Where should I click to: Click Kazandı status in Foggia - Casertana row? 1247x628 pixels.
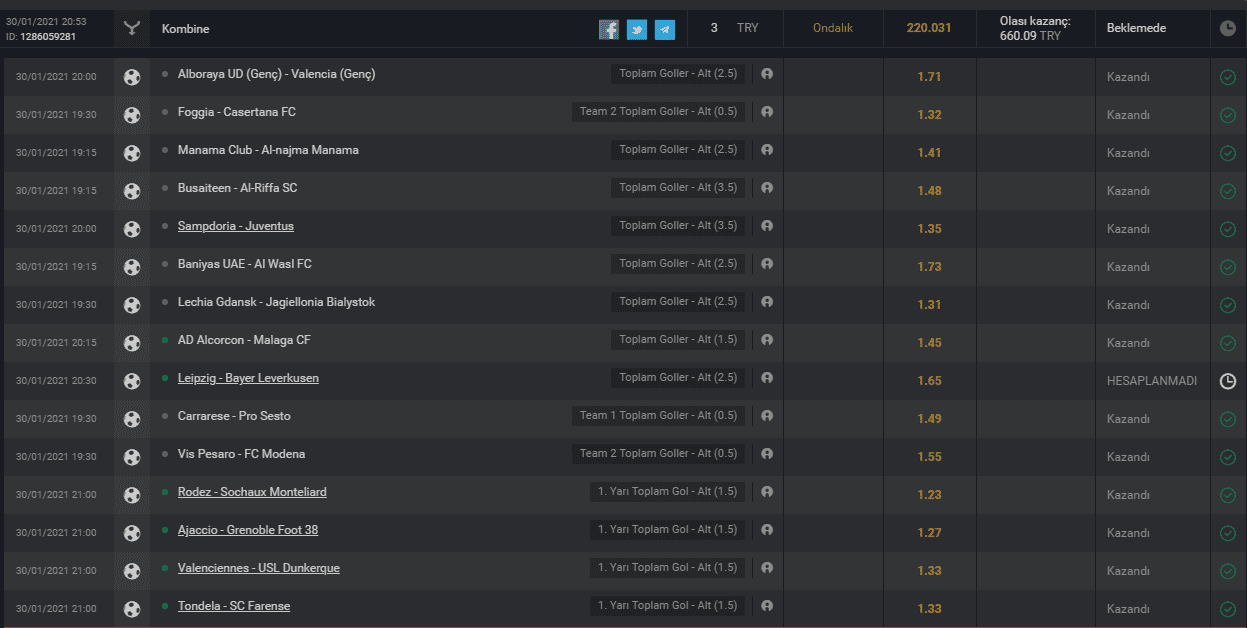(1128, 115)
